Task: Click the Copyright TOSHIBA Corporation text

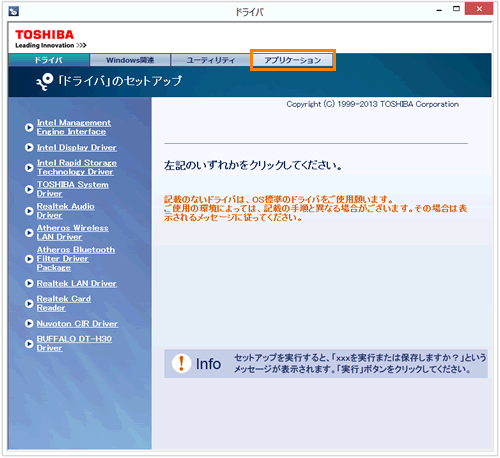Action: pyautogui.click(x=372, y=104)
